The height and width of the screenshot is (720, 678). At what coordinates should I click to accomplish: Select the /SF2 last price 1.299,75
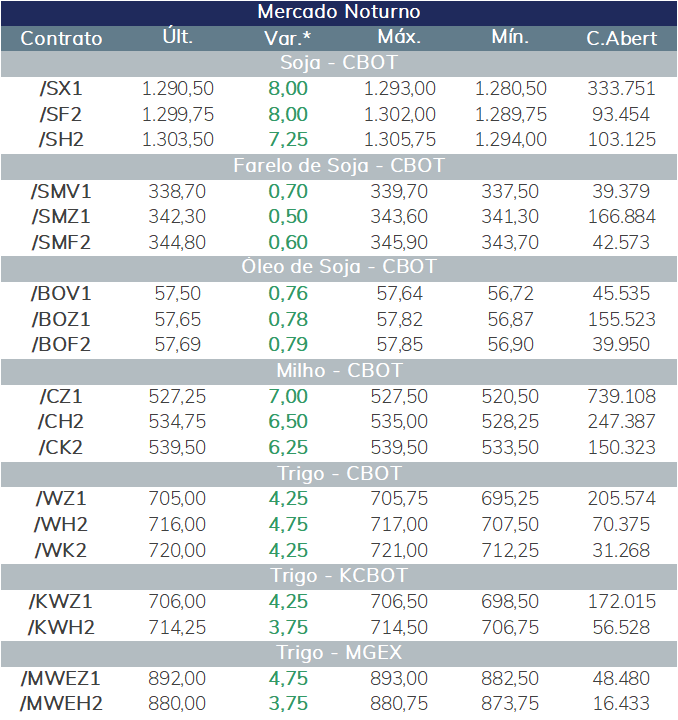(x=178, y=114)
